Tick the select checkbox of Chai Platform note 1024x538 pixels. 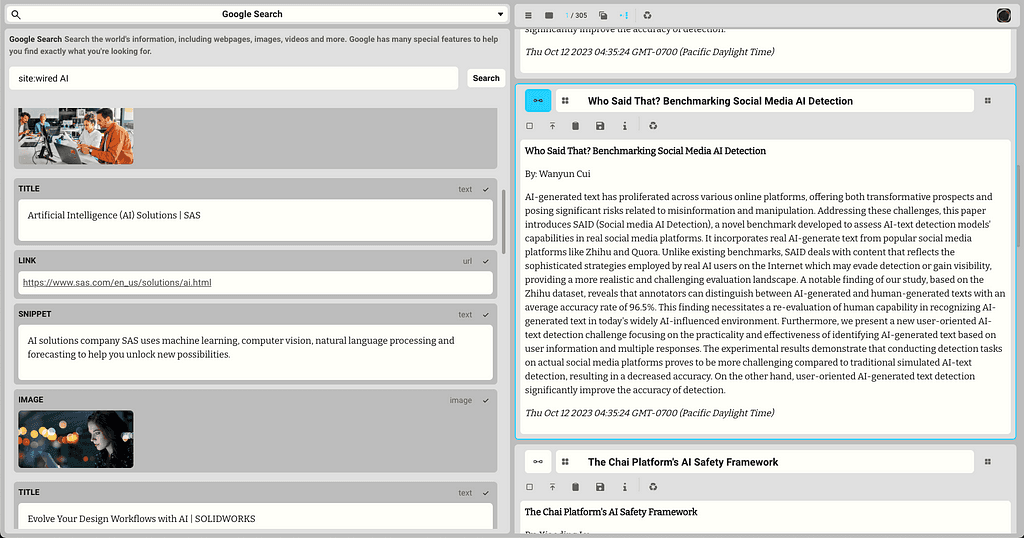[x=530, y=487]
